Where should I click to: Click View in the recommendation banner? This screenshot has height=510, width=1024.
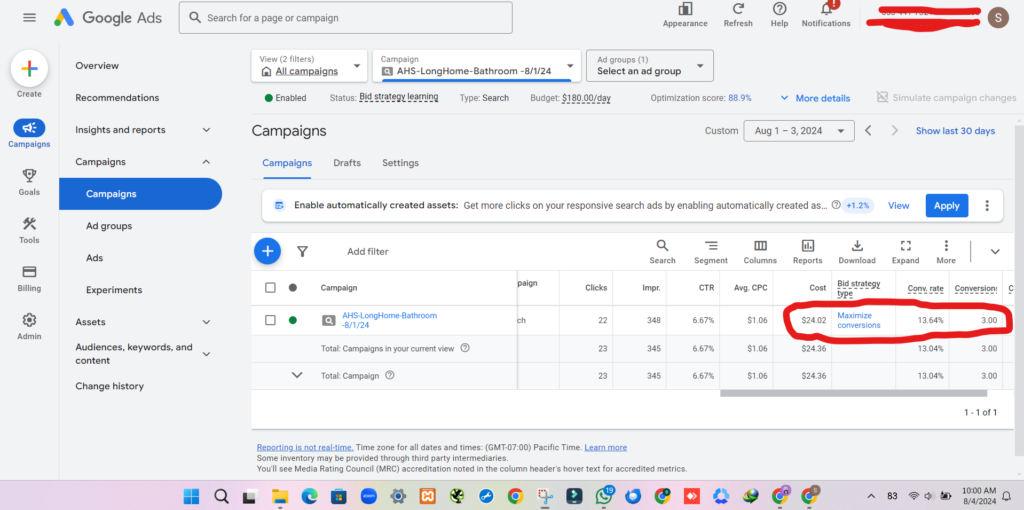tap(899, 206)
